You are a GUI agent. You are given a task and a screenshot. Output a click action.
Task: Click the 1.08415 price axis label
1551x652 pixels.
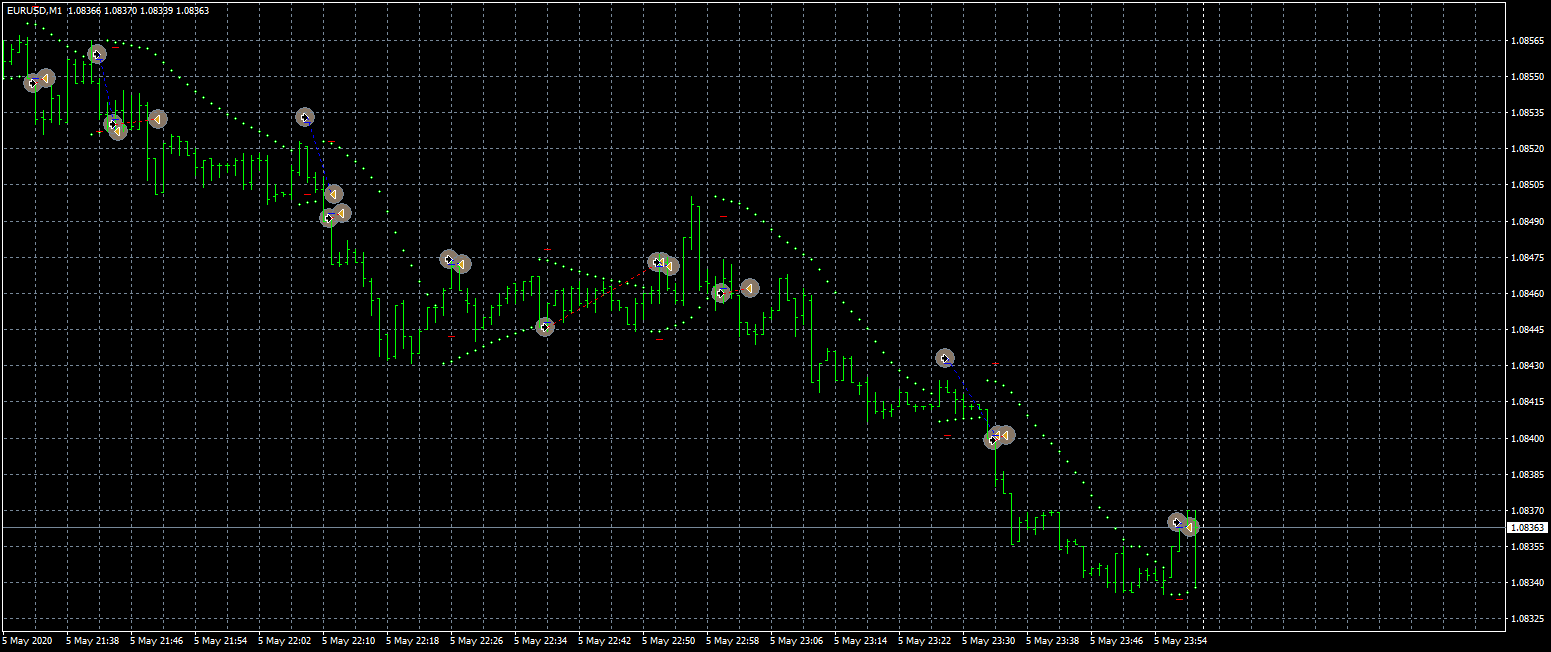[1528, 402]
